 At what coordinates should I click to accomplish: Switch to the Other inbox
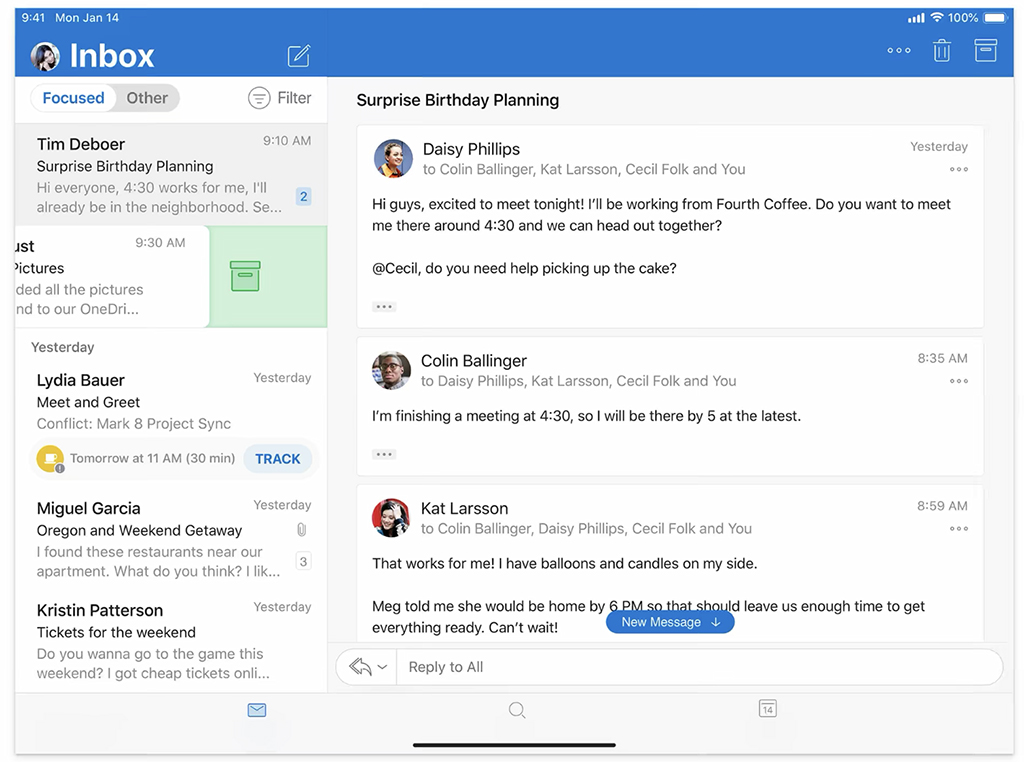(147, 98)
